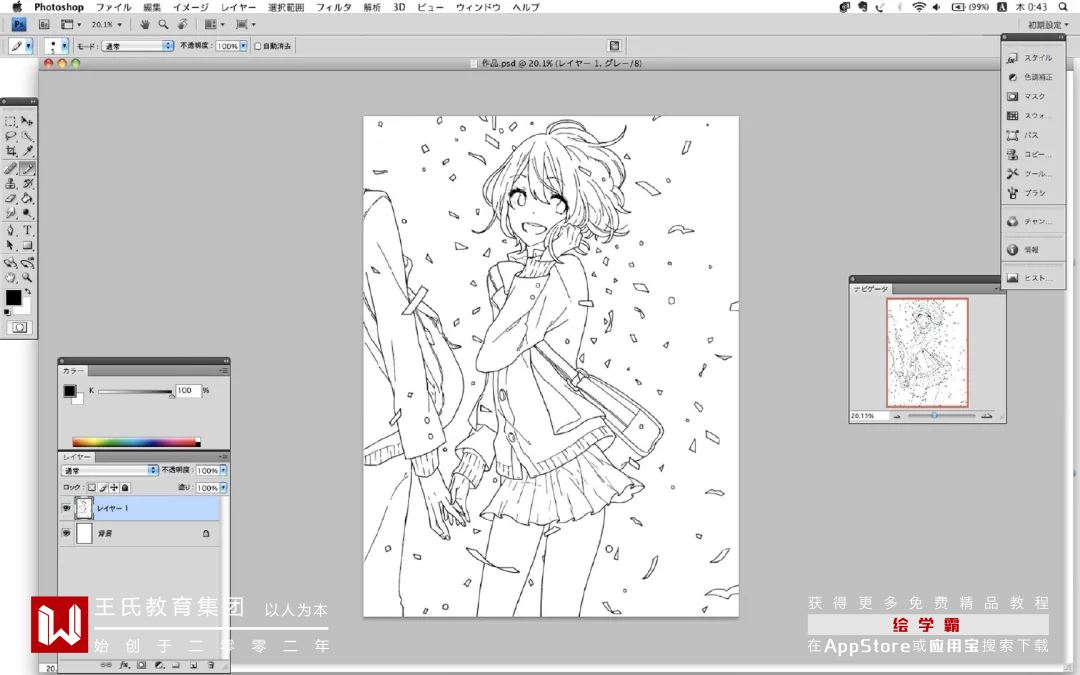The height and width of the screenshot is (675, 1080).
Task: Open the layer 不透明度 dropdown arrow
Action: (x=223, y=470)
